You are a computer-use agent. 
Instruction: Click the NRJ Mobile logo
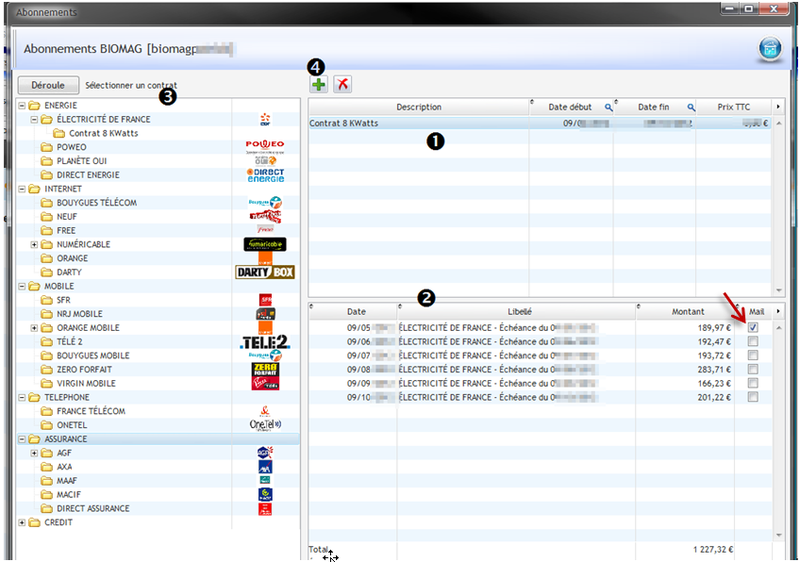pyautogui.click(x=265, y=314)
